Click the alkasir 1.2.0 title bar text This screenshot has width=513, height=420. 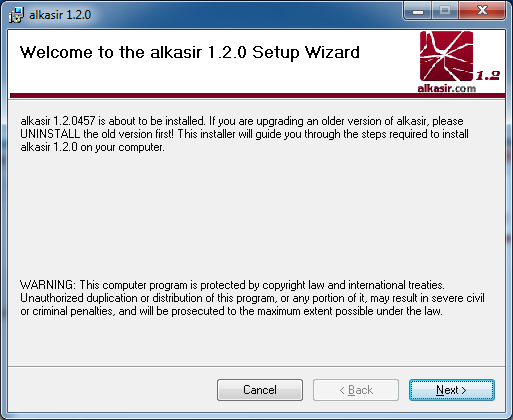click(x=60, y=15)
